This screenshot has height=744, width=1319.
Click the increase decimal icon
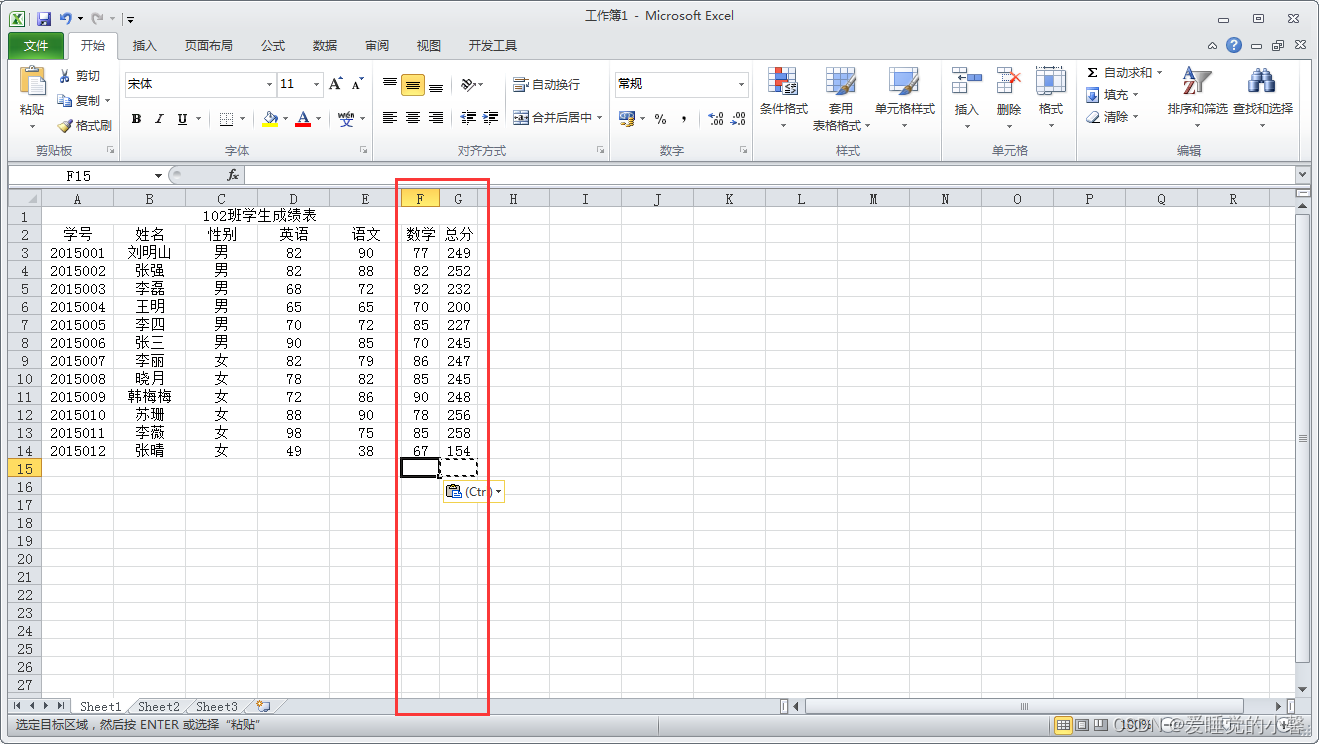point(716,118)
